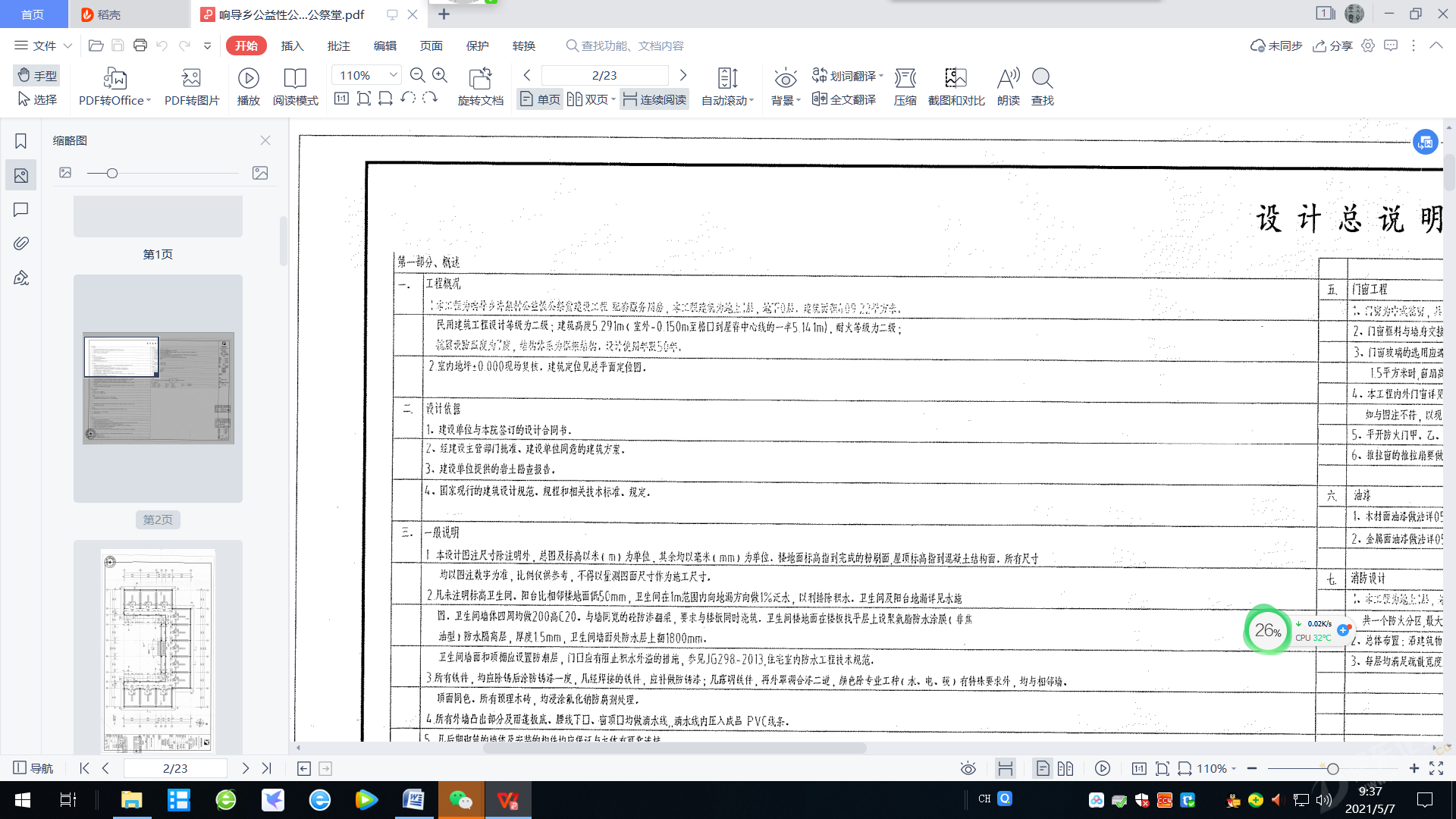Image resolution: width=1456 pixels, height=819 pixels.
Task: Open the 首页 home tab
Action: pos(33,14)
